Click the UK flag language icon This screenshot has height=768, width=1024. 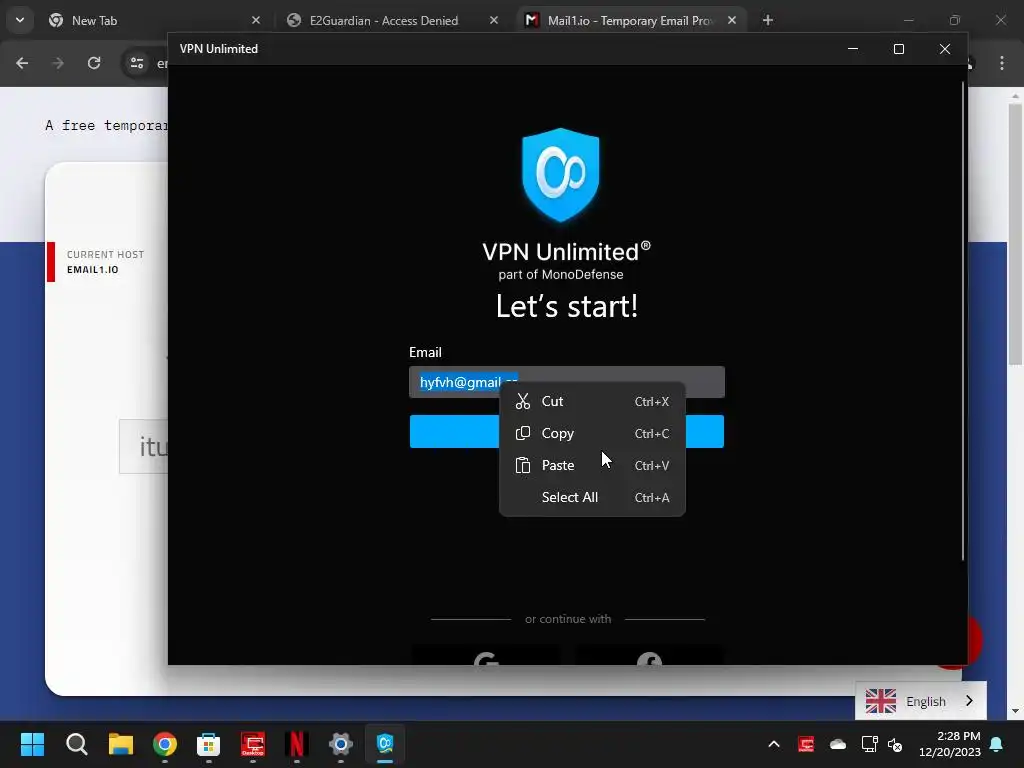coord(880,701)
